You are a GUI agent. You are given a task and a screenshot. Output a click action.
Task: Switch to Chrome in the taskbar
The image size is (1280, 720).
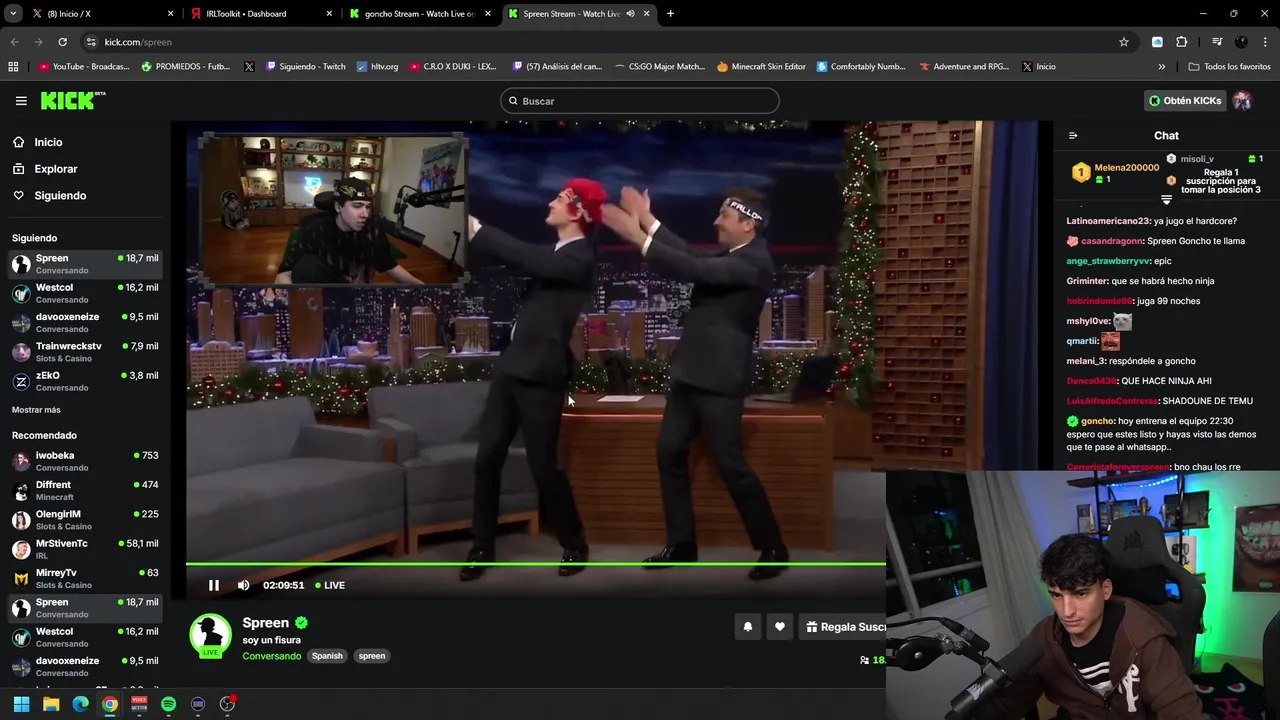point(110,704)
